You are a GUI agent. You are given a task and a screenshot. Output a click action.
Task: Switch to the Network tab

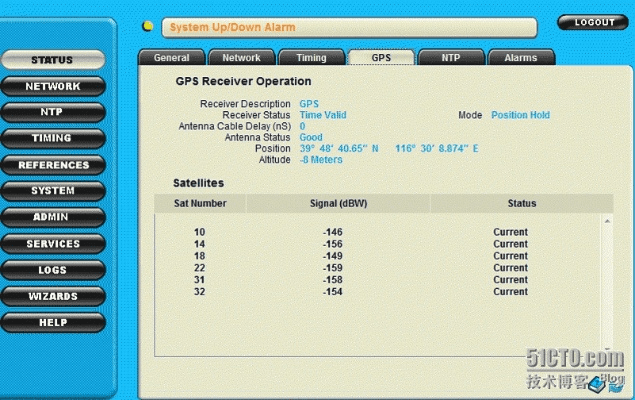click(x=241, y=58)
